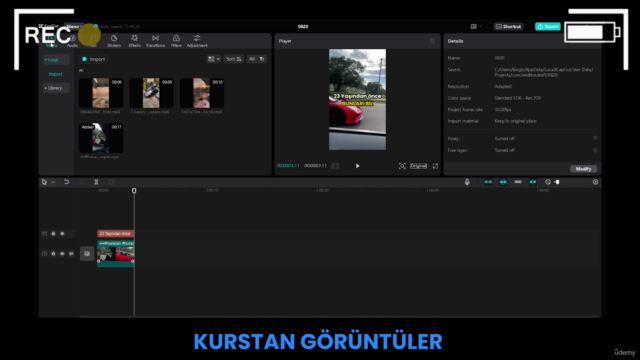The image size is (640, 360).
Task: Open the Filters tab
Action: pos(176,41)
